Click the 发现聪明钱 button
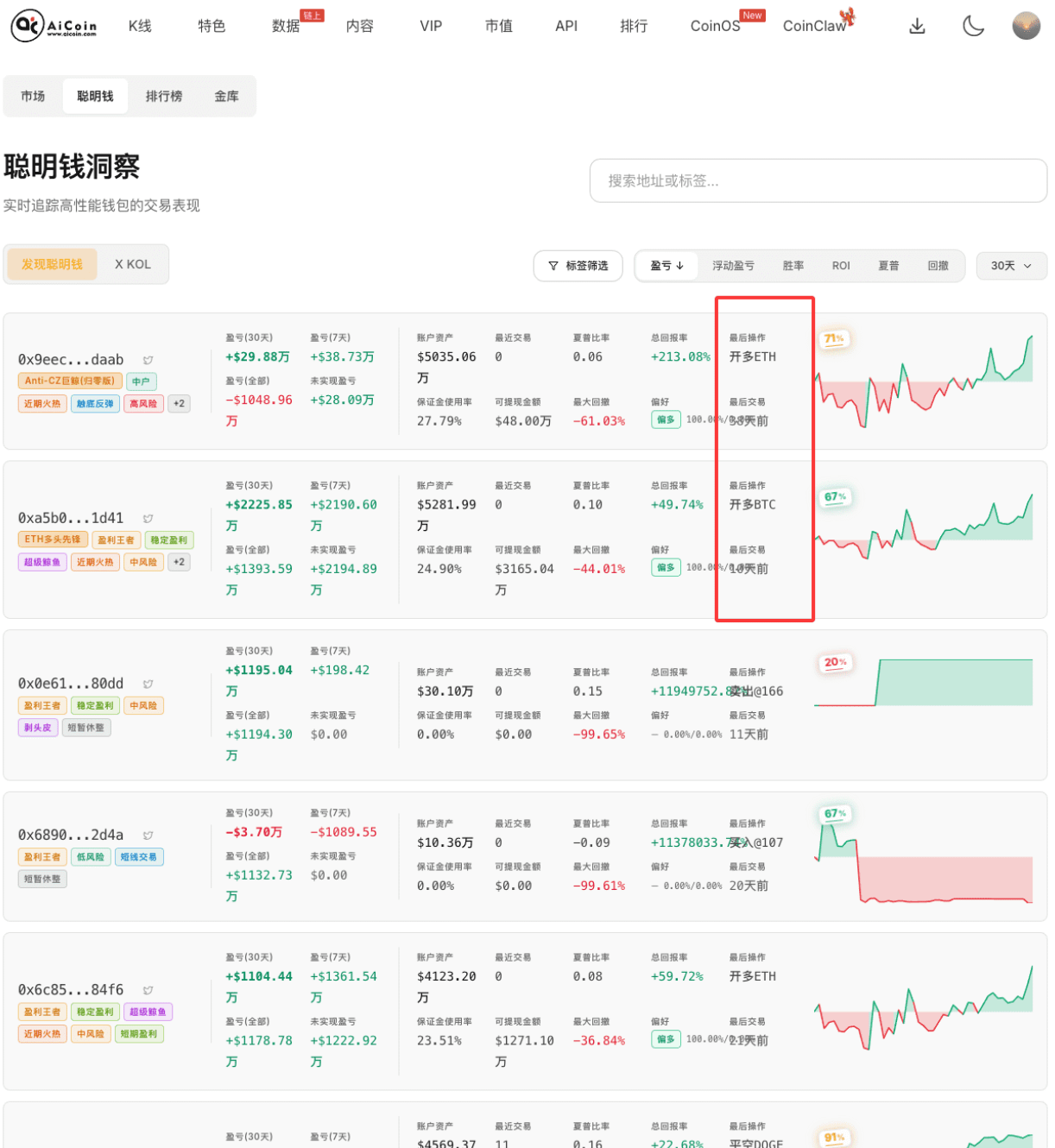 point(53,264)
